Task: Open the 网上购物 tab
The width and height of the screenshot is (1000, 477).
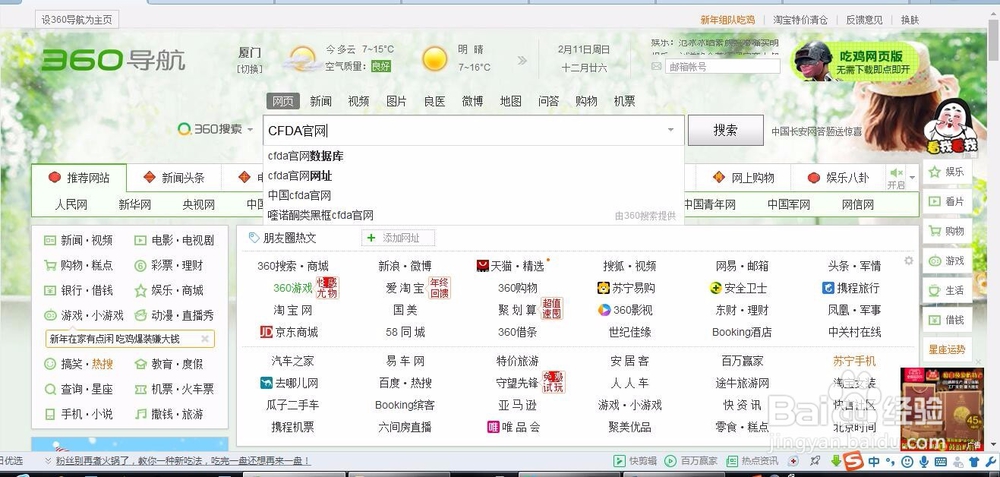Action: coord(743,177)
